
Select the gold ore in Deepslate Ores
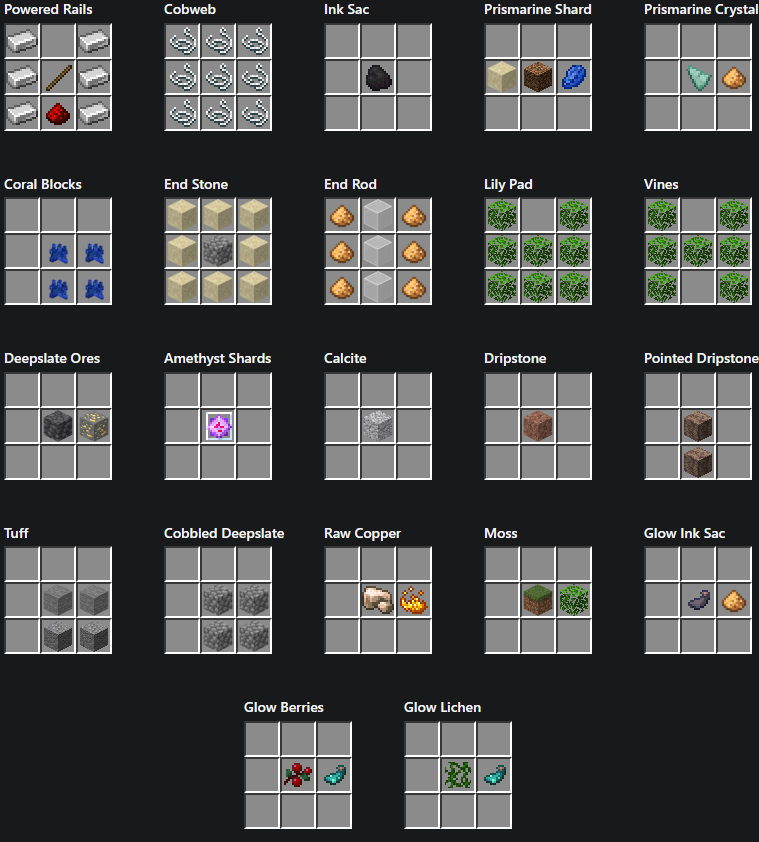94,426
